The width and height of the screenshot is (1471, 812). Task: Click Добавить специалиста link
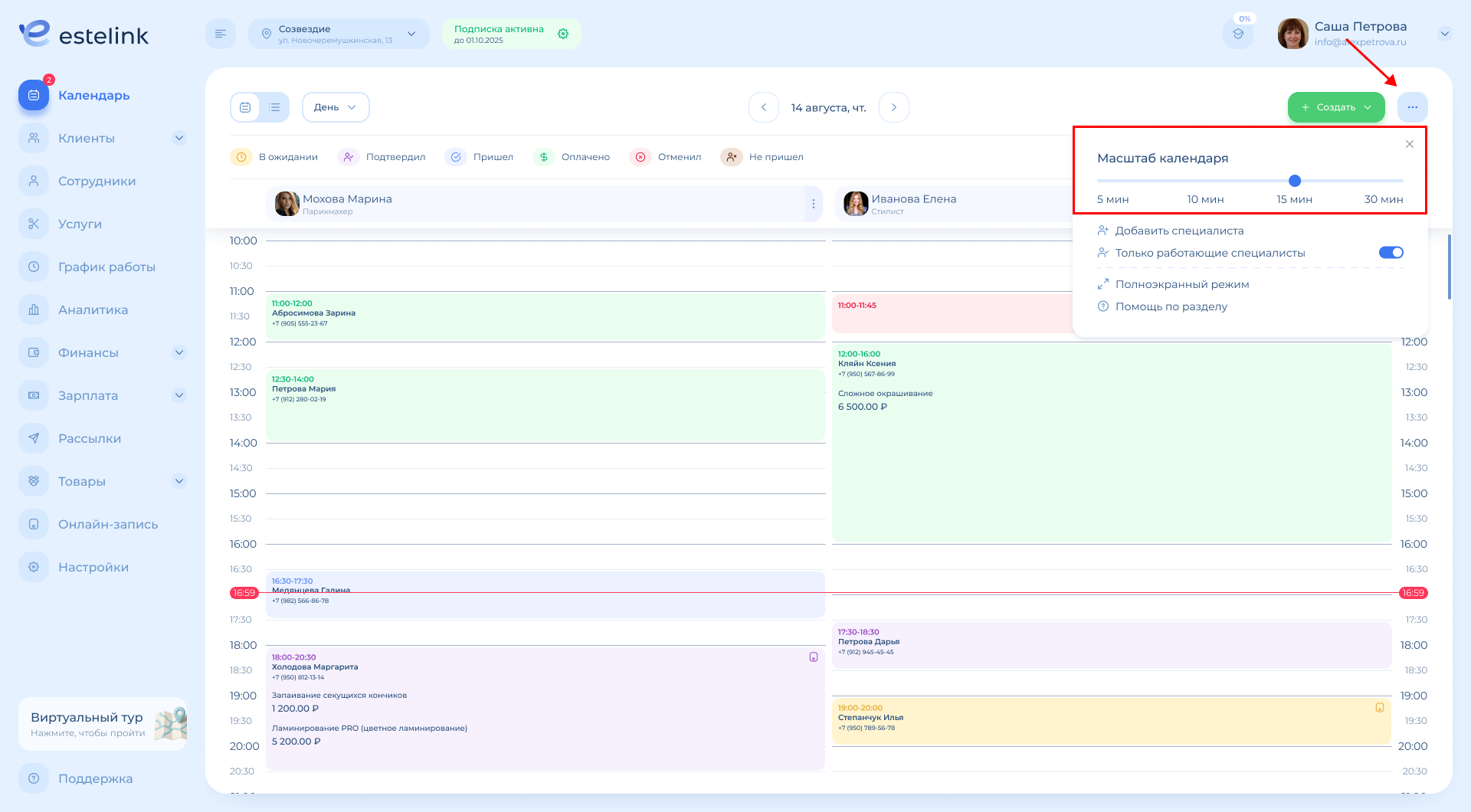1178,231
